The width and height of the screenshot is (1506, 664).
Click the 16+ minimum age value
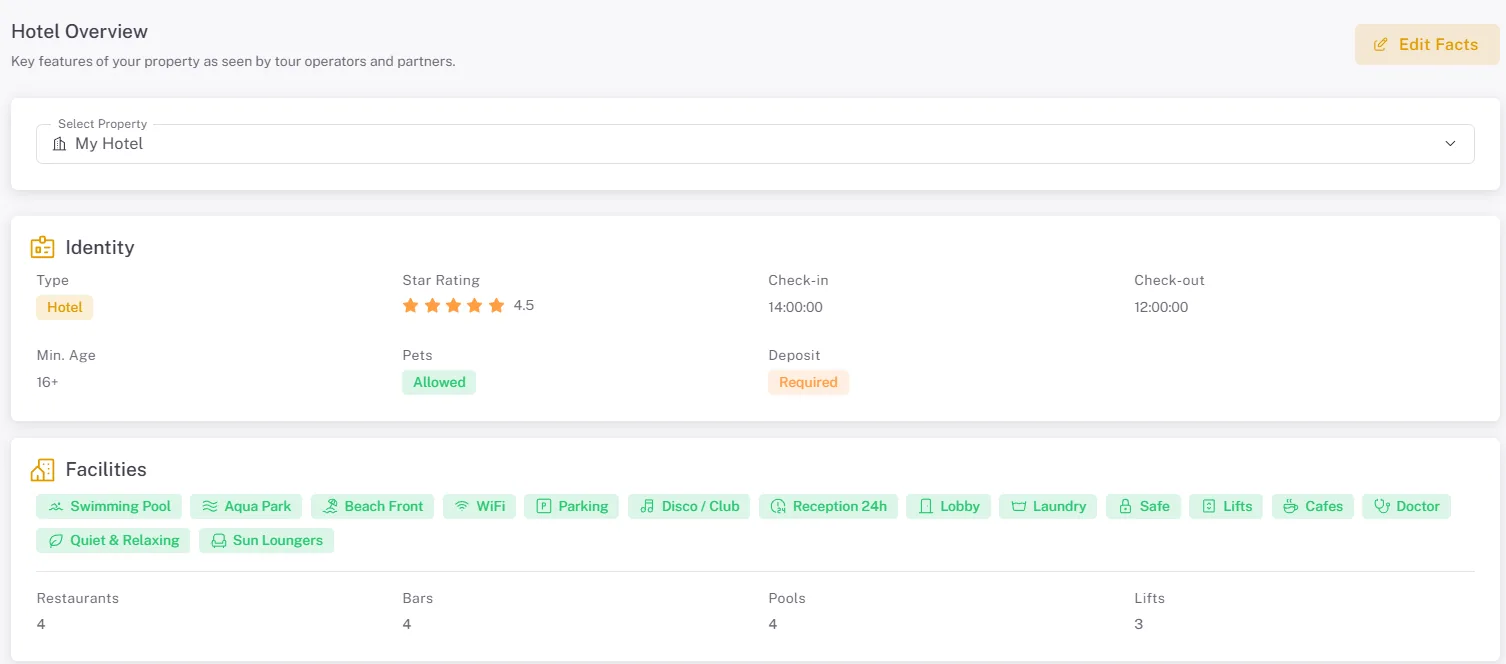tap(48, 382)
